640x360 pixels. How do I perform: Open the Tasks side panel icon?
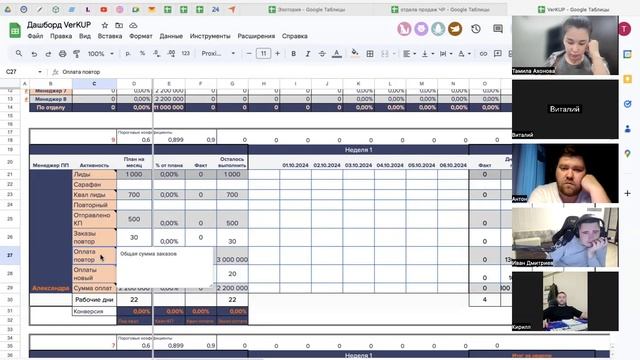click(x=628, y=104)
